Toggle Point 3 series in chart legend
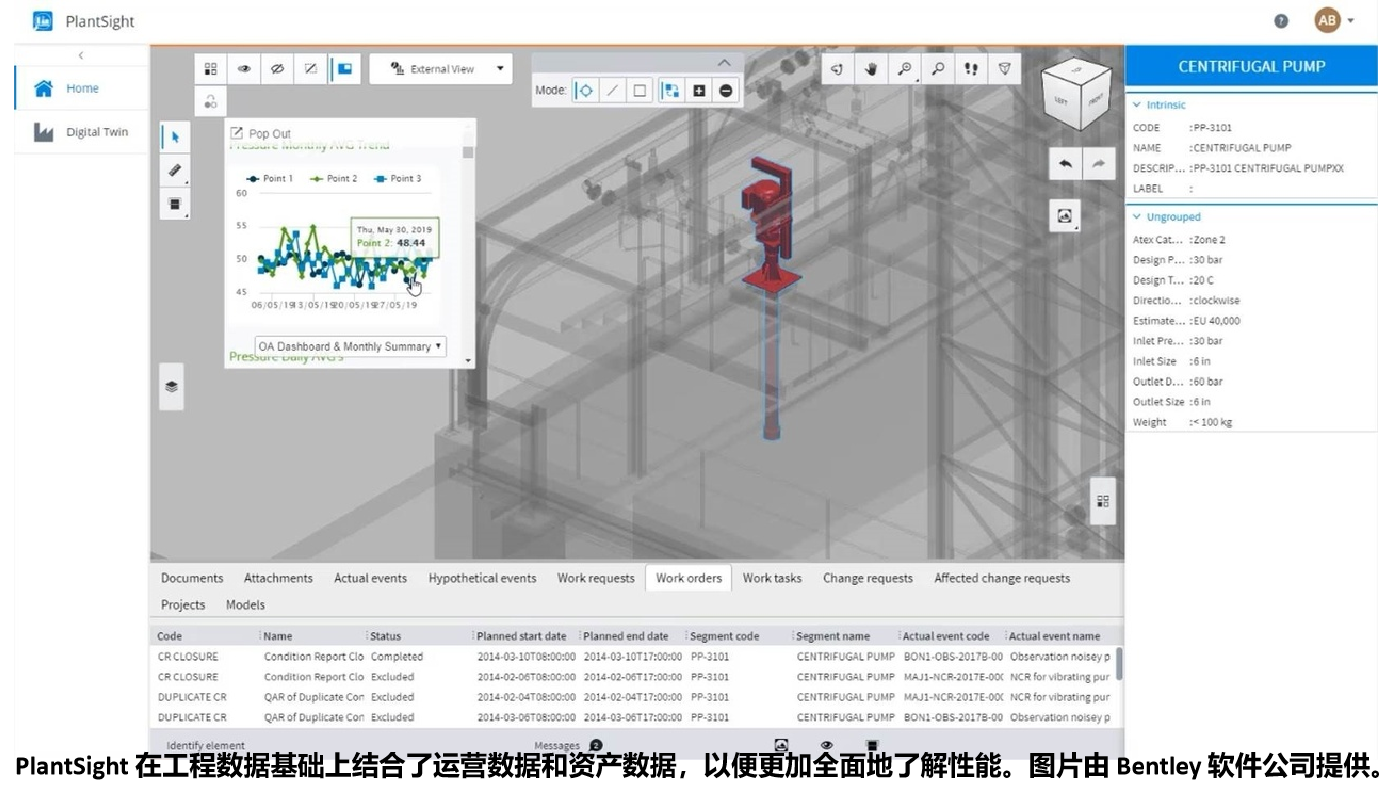1398x790 pixels. pyautogui.click(x=397, y=178)
